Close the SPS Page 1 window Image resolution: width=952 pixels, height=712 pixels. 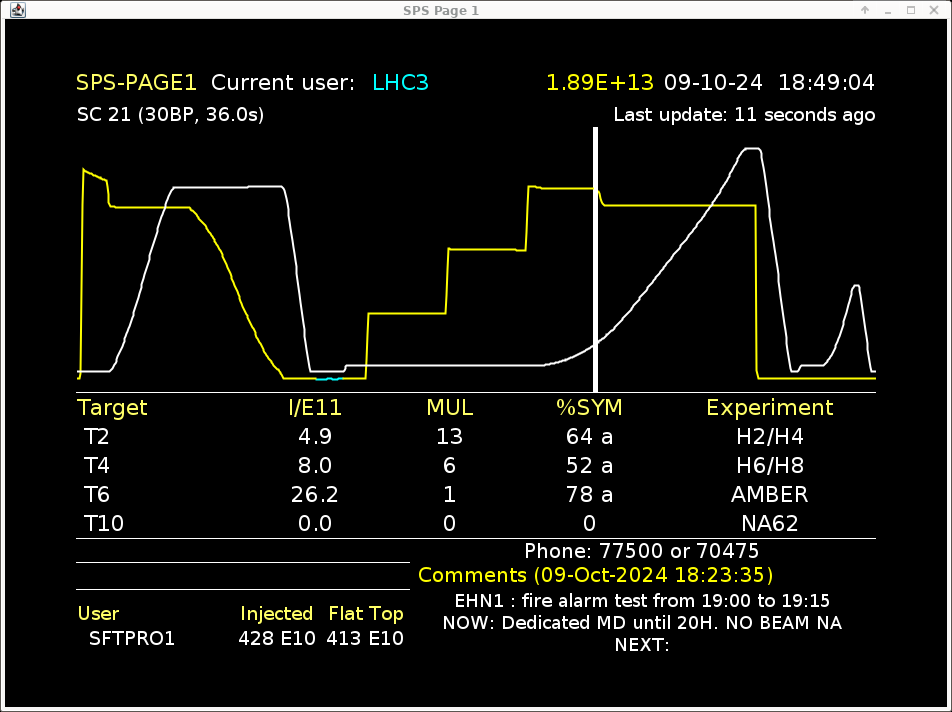(935, 9)
